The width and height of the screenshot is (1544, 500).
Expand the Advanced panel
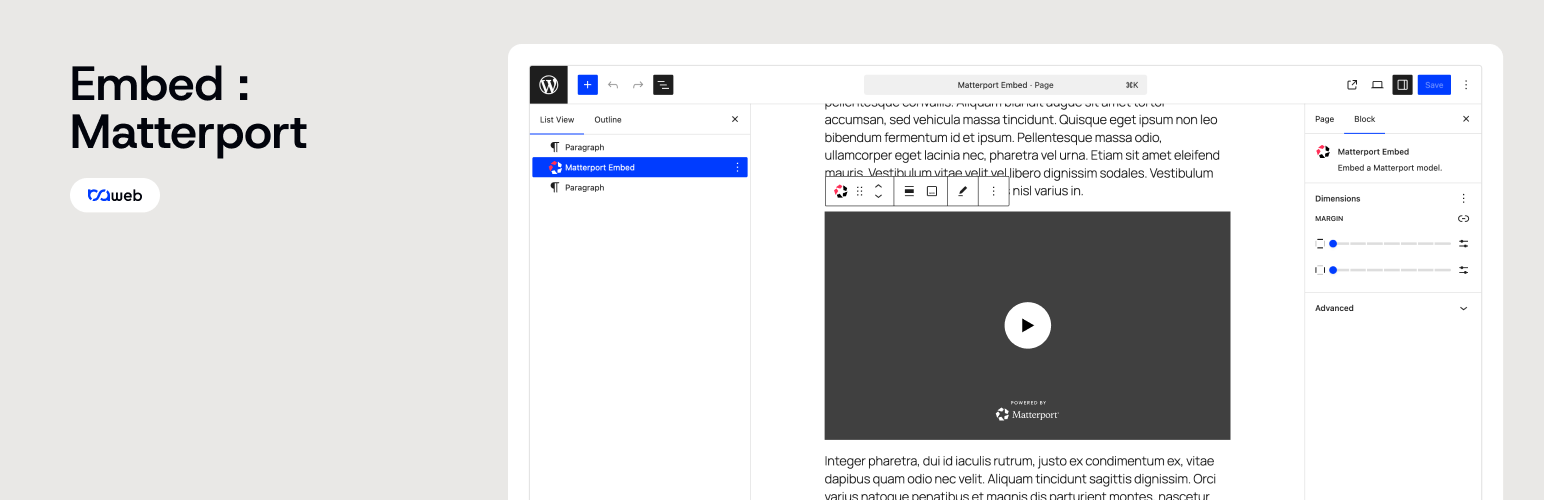pyautogui.click(x=1393, y=308)
